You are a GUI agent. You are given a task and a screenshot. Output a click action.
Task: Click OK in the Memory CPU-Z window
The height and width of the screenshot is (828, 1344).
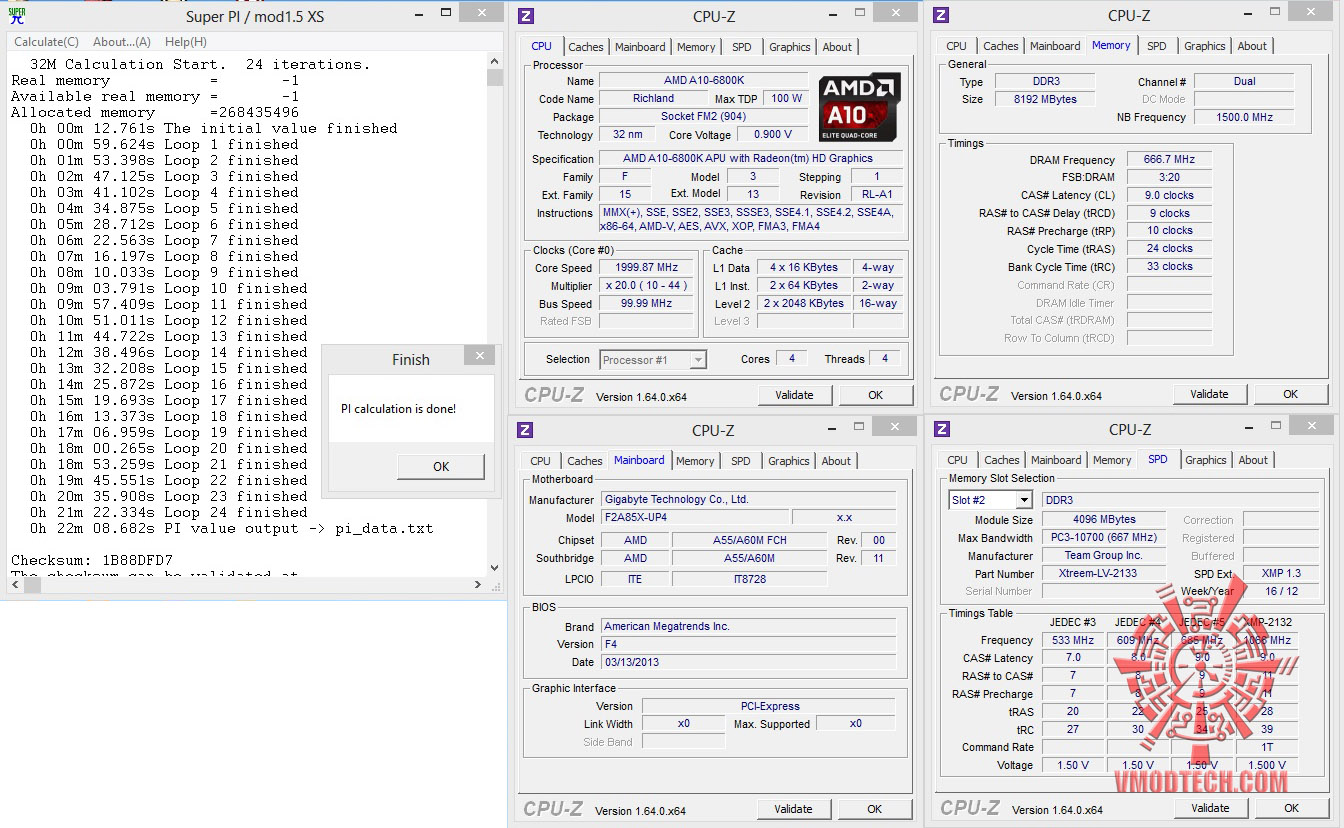pos(1290,394)
